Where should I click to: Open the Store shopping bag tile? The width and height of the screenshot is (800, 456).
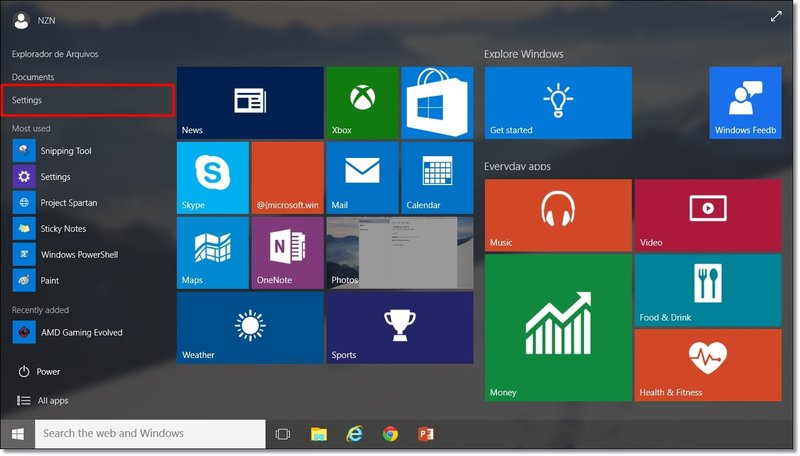click(x=437, y=103)
